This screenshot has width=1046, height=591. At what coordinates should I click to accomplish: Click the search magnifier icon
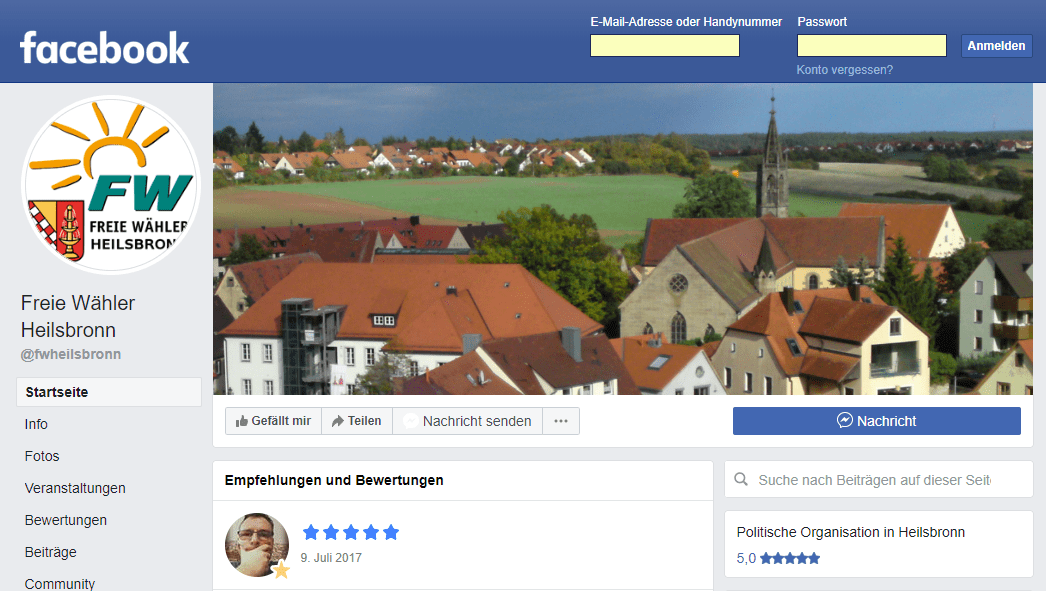[741, 479]
